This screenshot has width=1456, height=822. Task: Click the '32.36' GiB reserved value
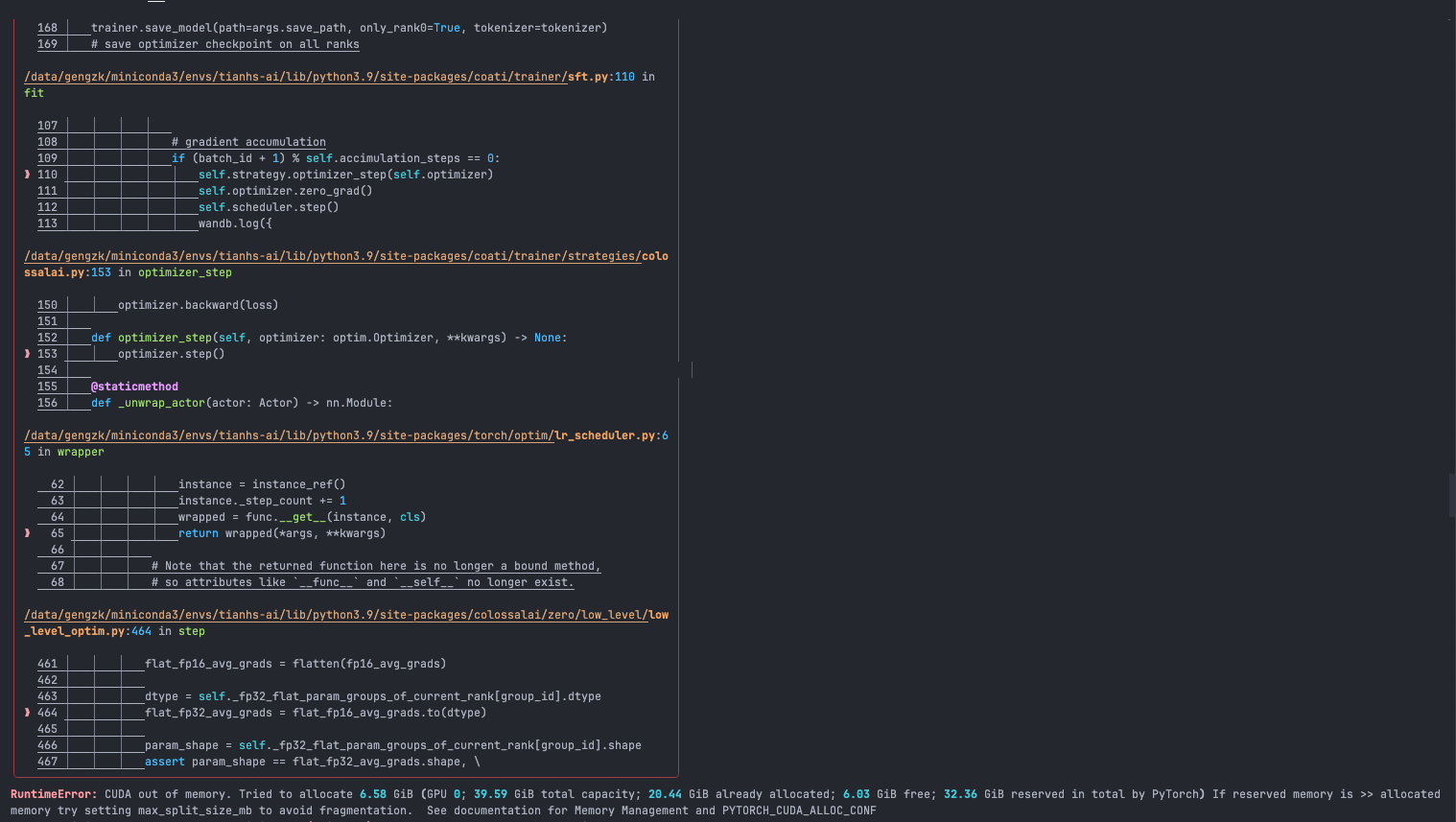pos(960,794)
